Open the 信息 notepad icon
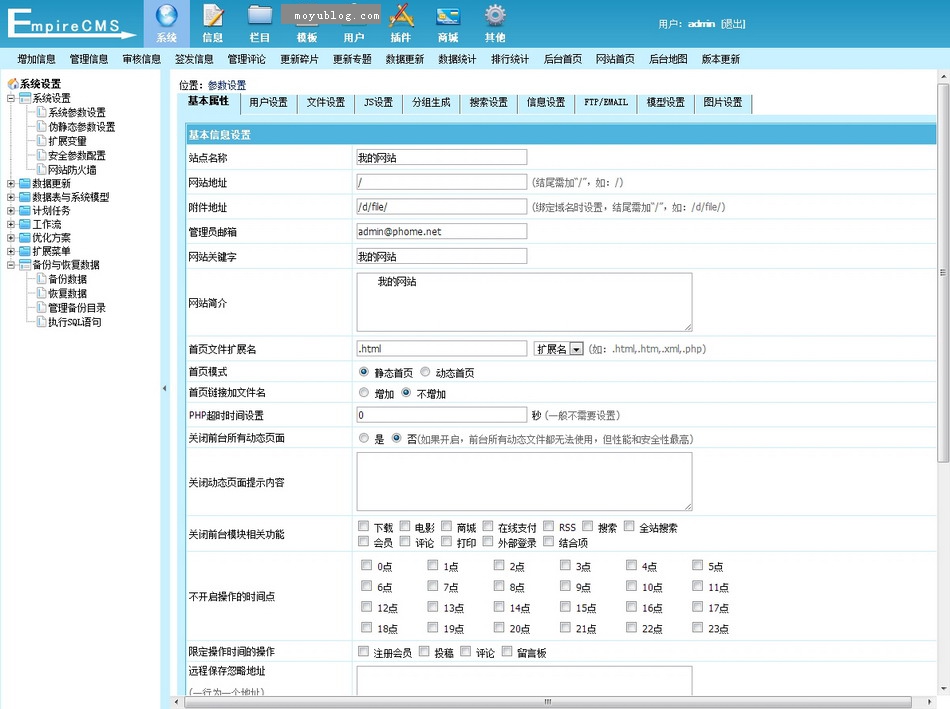 point(213,16)
